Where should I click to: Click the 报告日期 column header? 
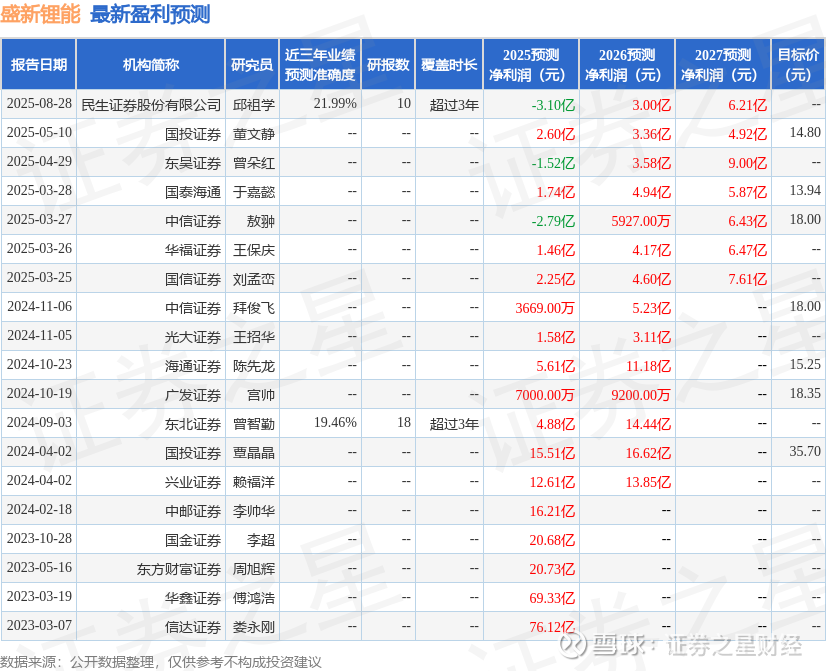coord(39,64)
